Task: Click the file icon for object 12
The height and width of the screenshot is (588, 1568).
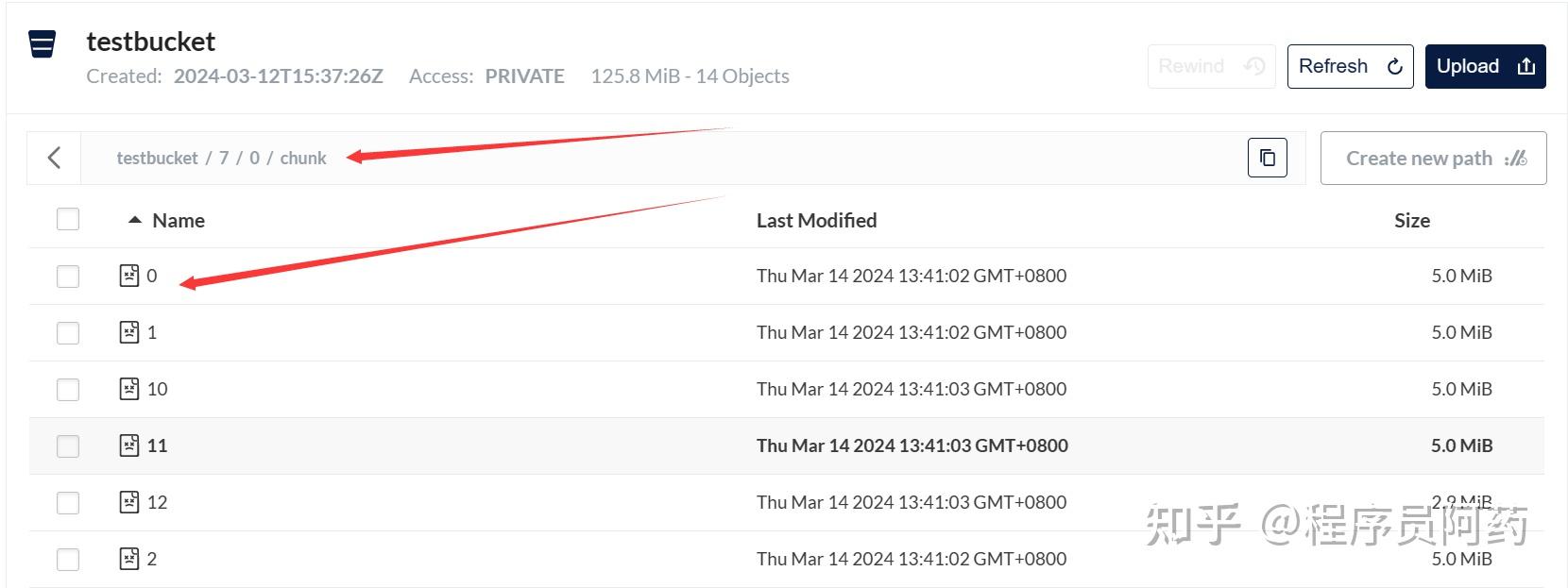Action: tap(129, 502)
